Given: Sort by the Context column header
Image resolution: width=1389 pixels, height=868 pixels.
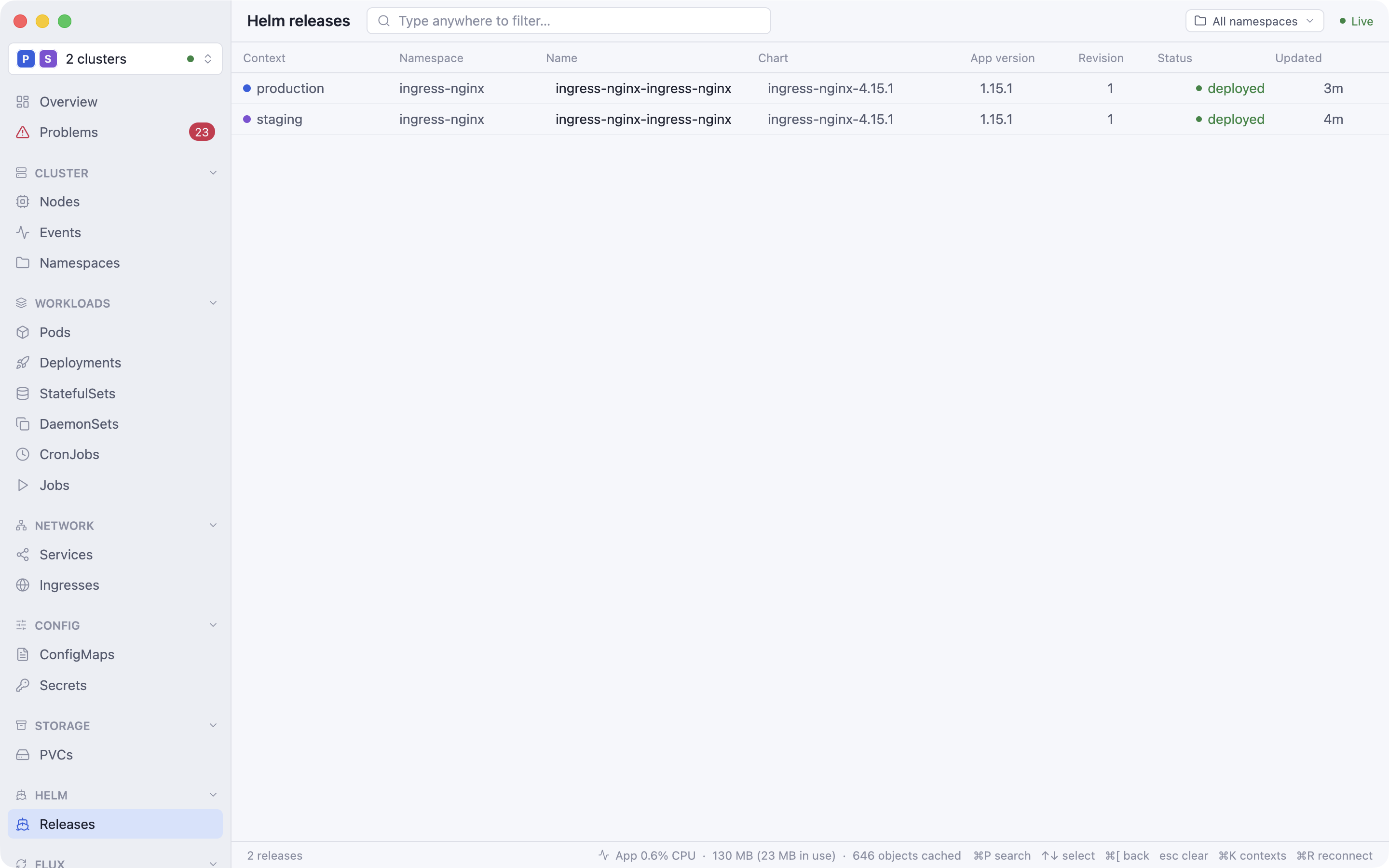Looking at the screenshot, I should 264,58.
